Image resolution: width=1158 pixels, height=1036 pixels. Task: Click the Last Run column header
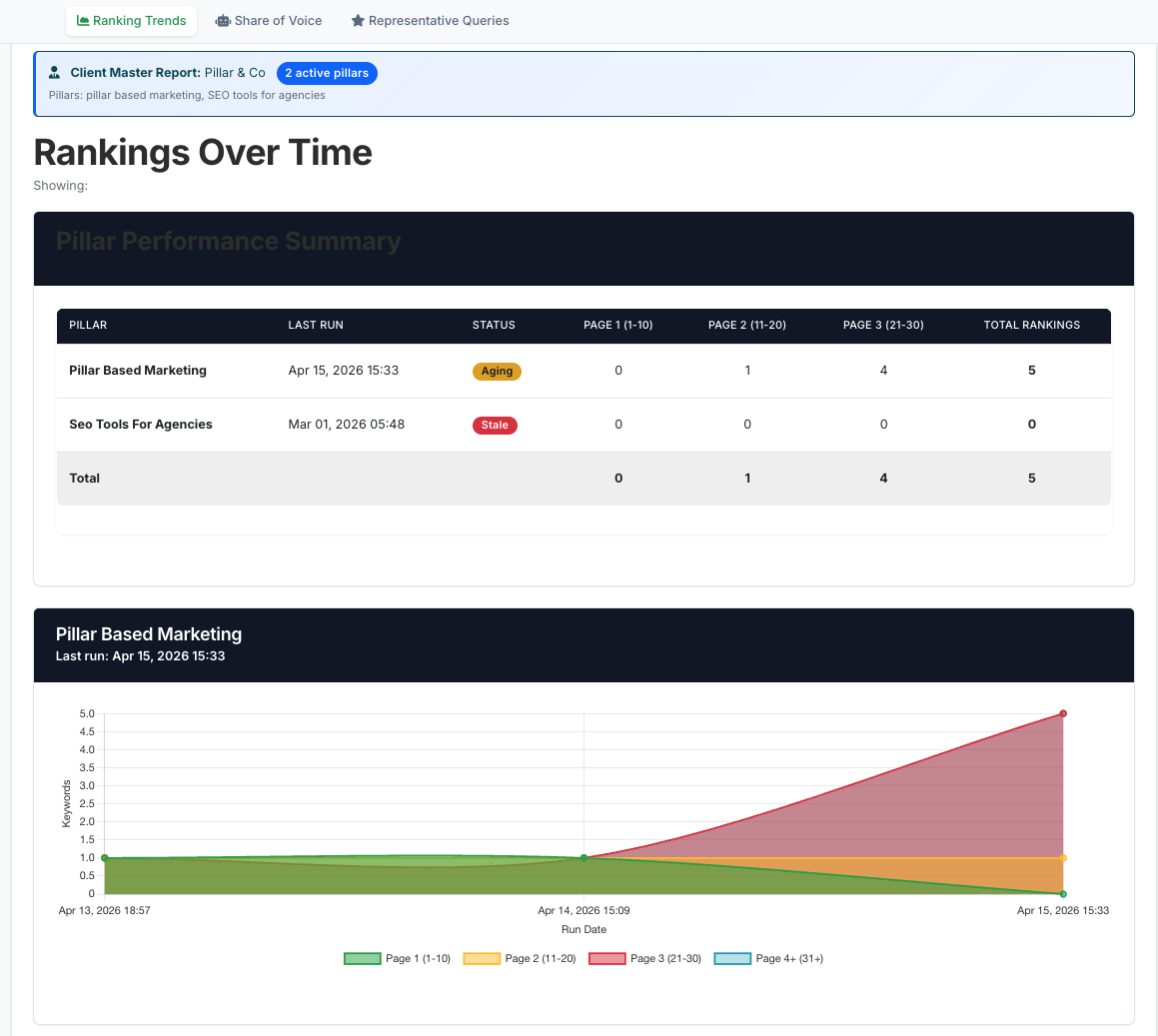pos(316,325)
